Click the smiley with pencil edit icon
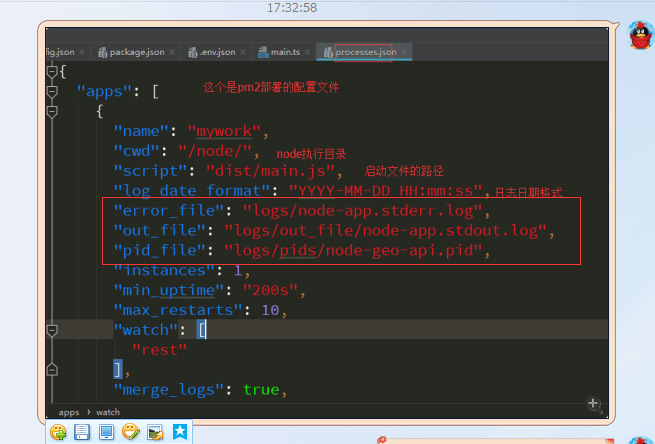The height and width of the screenshot is (444, 655). tap(130, 432)
